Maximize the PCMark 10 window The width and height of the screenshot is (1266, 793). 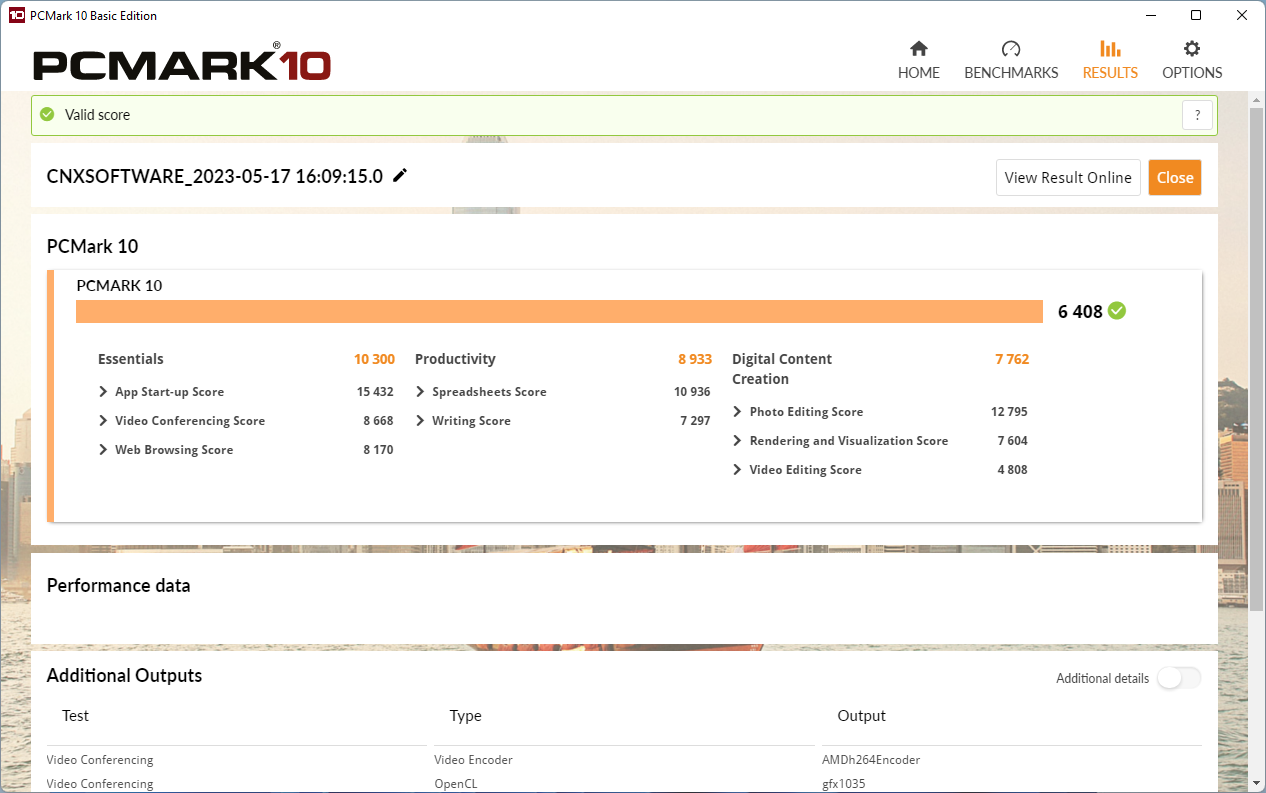tap(1196, 15)
